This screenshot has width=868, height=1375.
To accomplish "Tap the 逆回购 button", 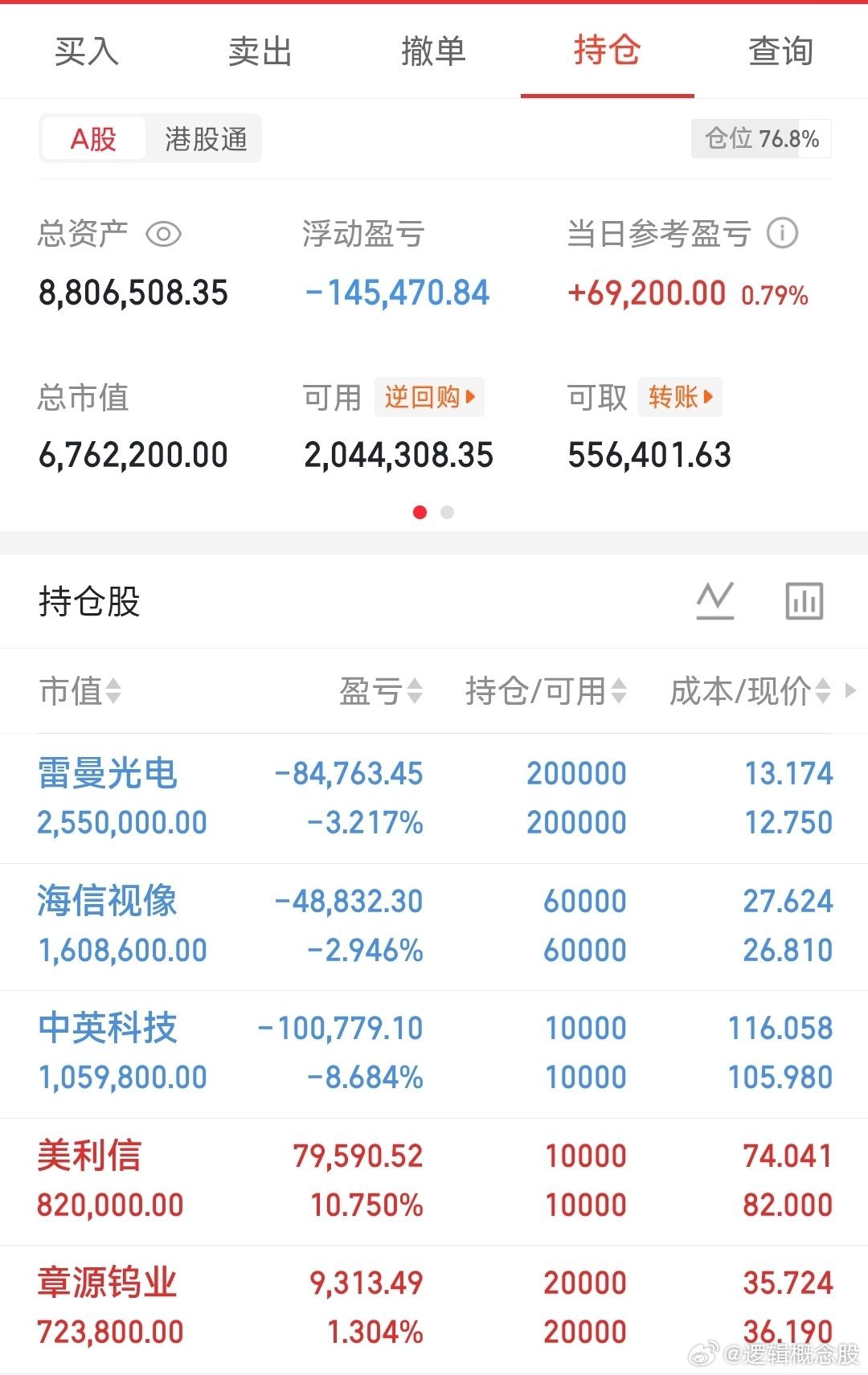I will point(429,397).
